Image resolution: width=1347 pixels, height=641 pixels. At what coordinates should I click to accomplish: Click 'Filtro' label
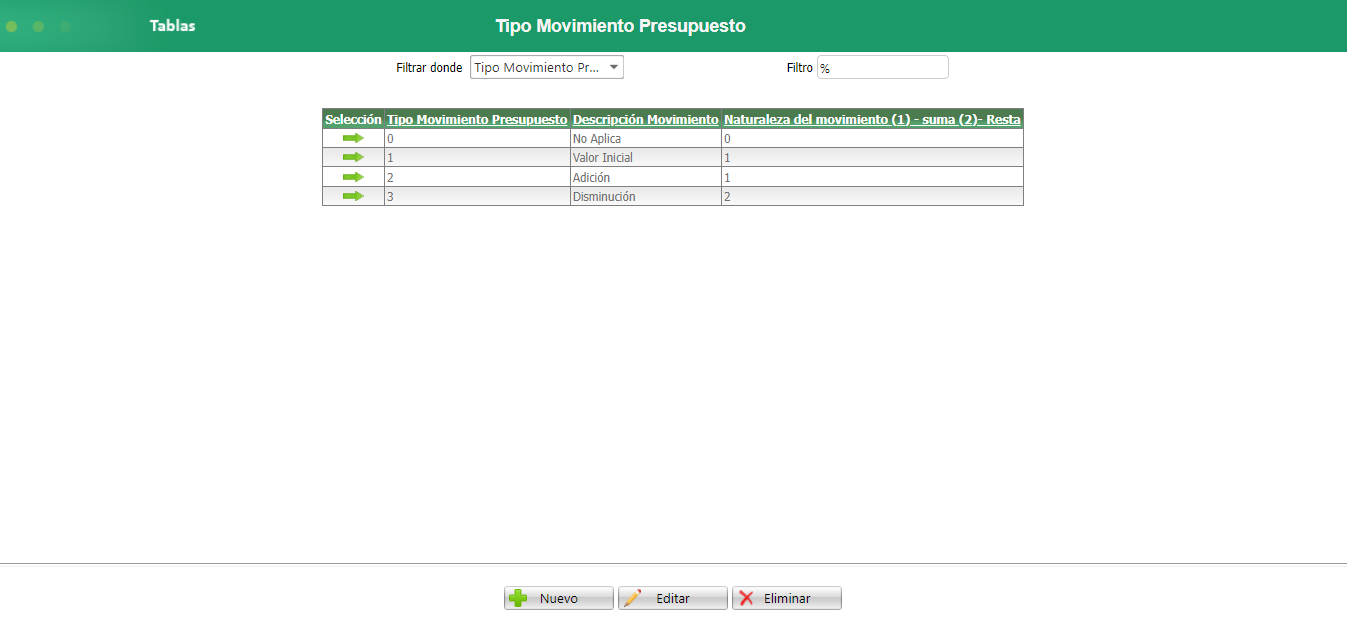tap(800, 68)
